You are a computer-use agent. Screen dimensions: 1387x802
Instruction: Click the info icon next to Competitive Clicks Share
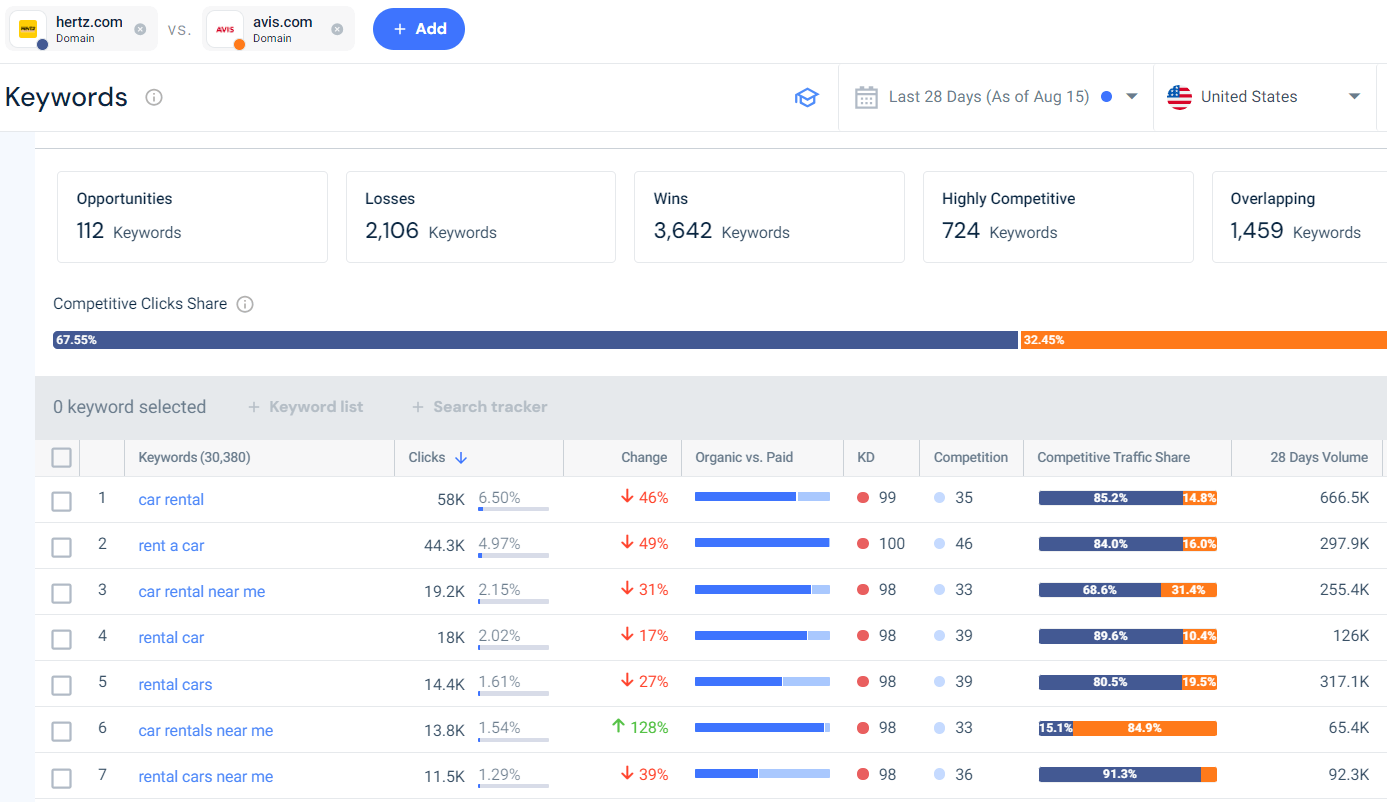[x=245, y=304]
